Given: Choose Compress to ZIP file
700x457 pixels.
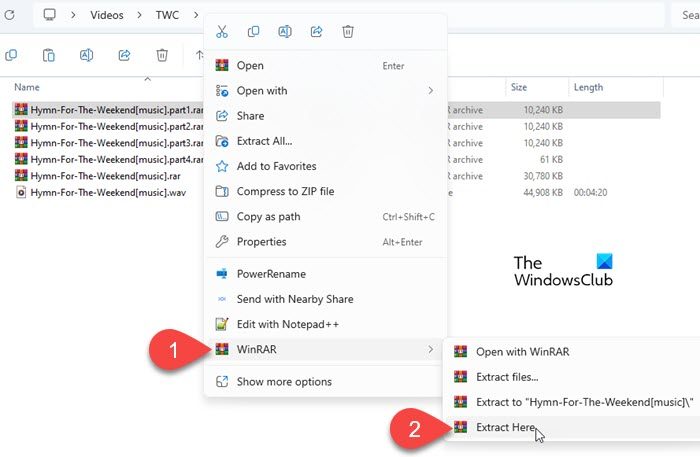Looking at the screenshot, I should (325, 191).
